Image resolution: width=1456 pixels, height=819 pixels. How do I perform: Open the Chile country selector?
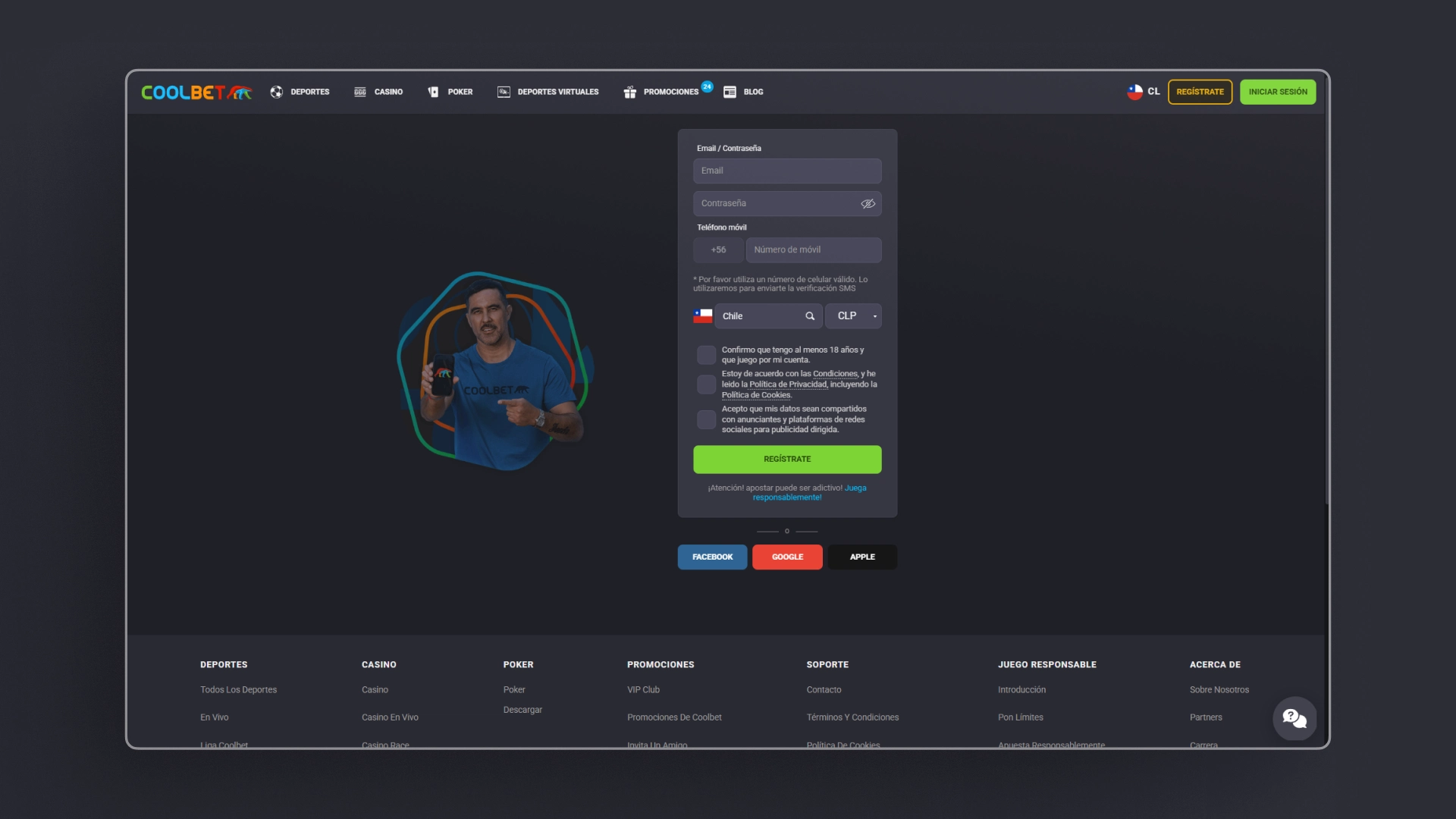768,316
